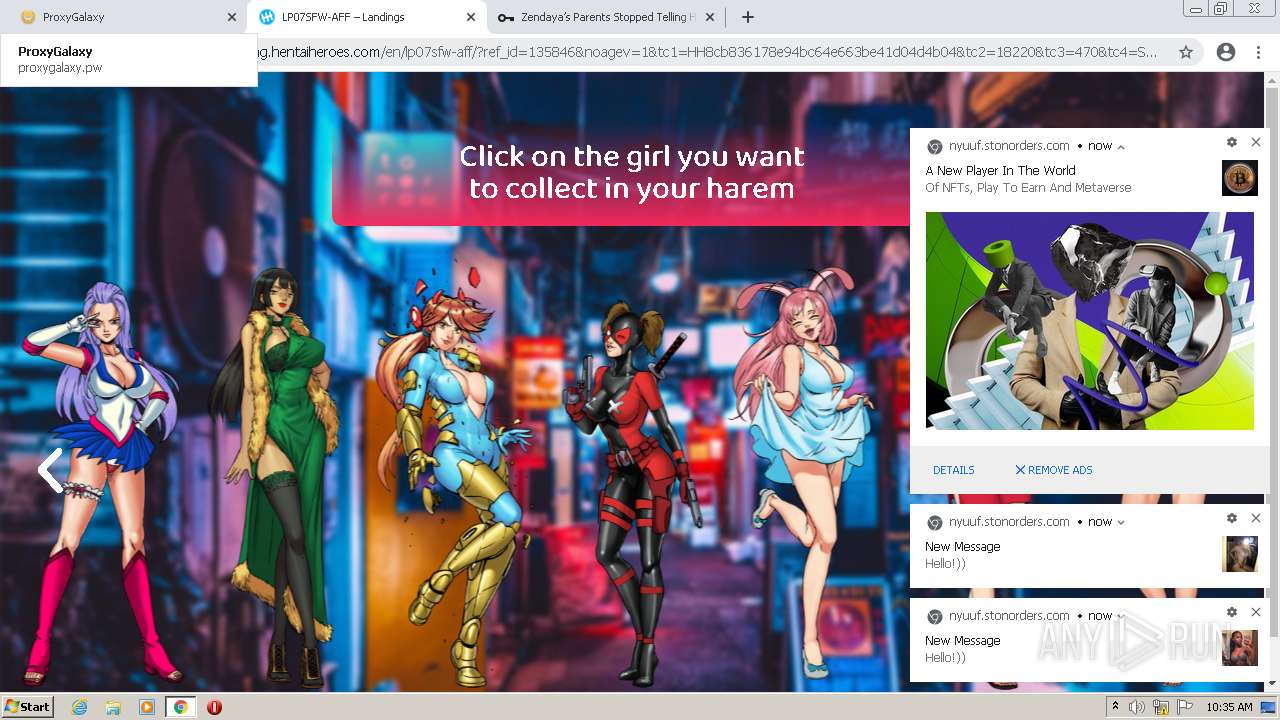Show hidden system tray icons
Viewport: 1280px width, 720px height.
tap(1116, 707)
